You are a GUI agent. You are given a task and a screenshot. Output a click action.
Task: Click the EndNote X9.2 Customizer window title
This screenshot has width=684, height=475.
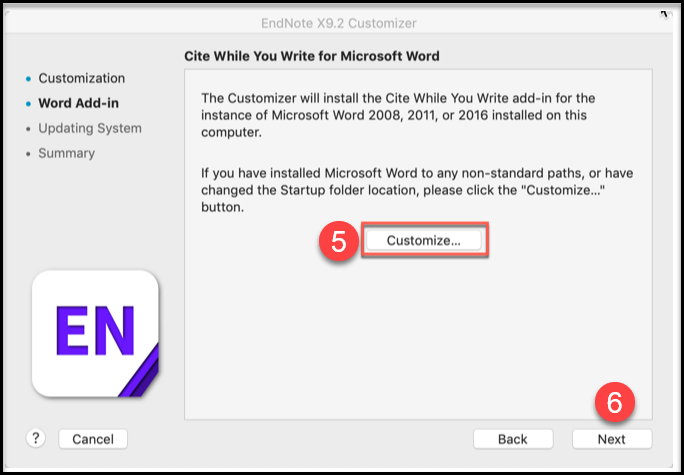point(341,23)
